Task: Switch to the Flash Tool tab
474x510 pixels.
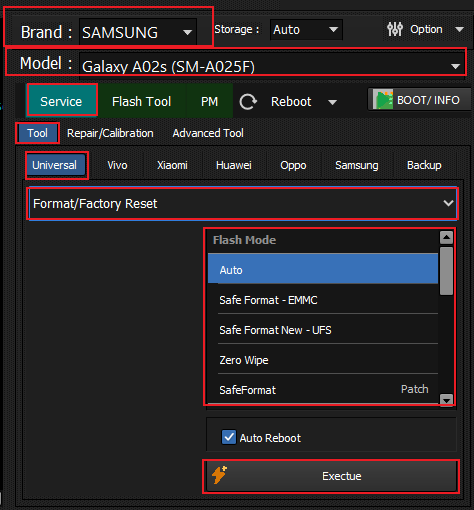Action: click(141, 101)
